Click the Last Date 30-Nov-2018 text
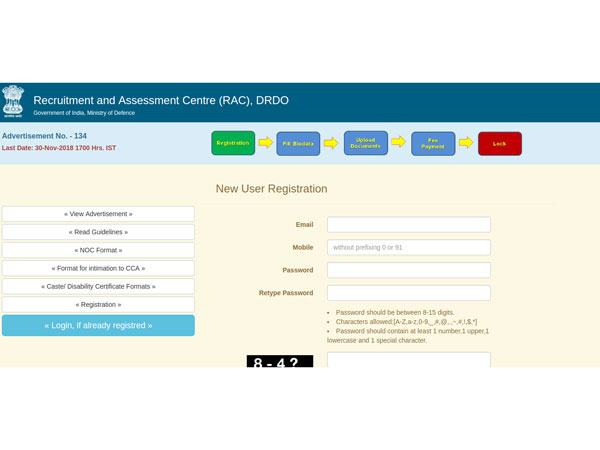Image resolution: width=600 pixels, height=450 pixels. [59, 148]
